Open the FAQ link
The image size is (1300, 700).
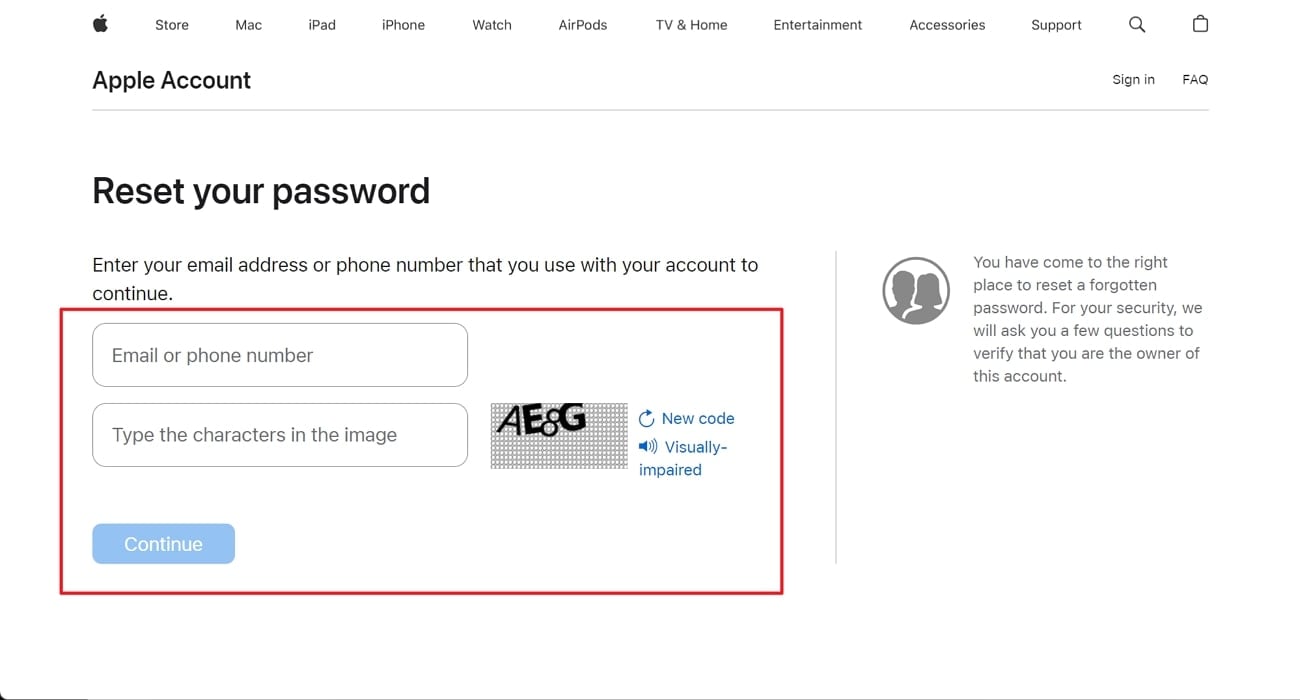1195,79
